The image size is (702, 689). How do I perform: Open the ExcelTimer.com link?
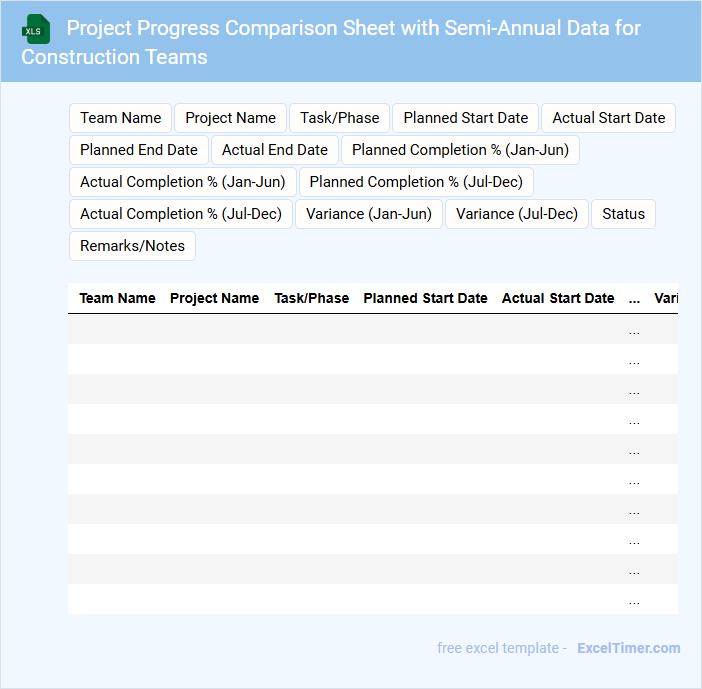(628, 648)
